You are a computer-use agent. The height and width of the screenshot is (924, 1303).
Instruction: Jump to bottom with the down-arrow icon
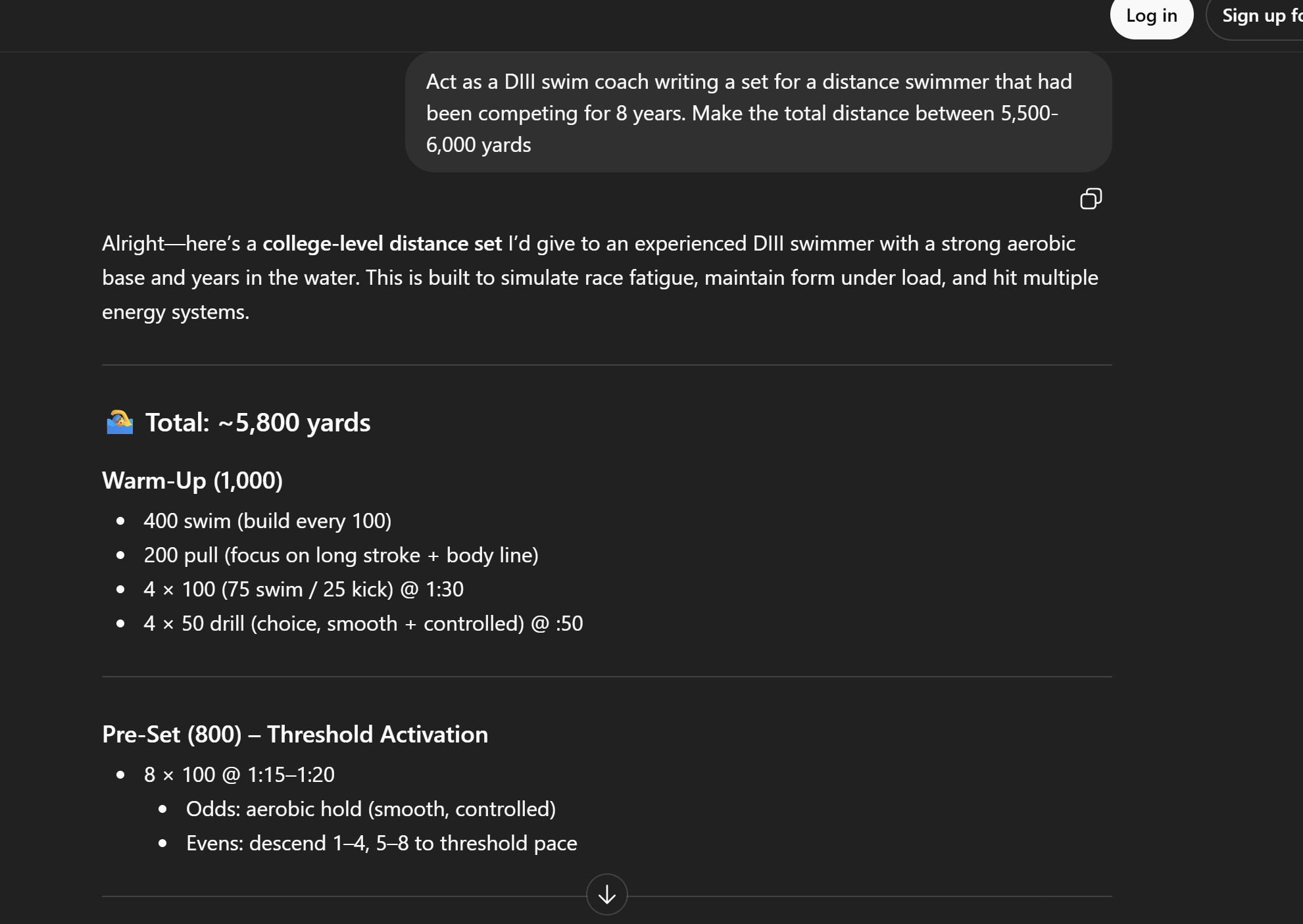tap(606, 894)
